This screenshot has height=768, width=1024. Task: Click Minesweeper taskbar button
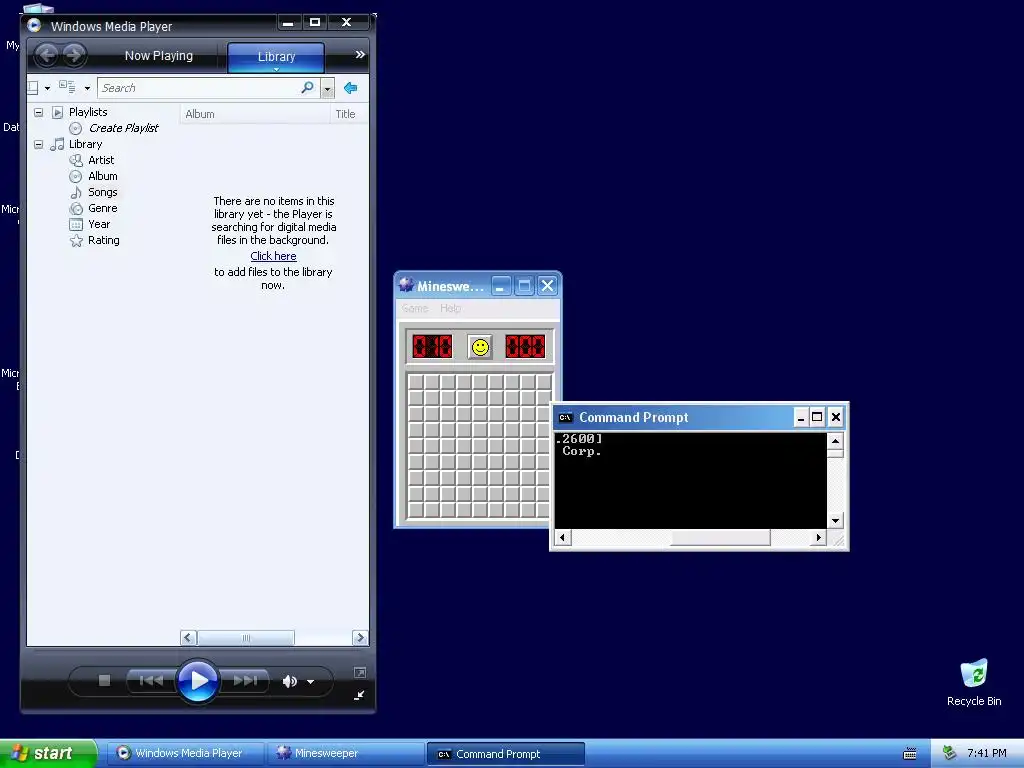(x=346, y=754)
